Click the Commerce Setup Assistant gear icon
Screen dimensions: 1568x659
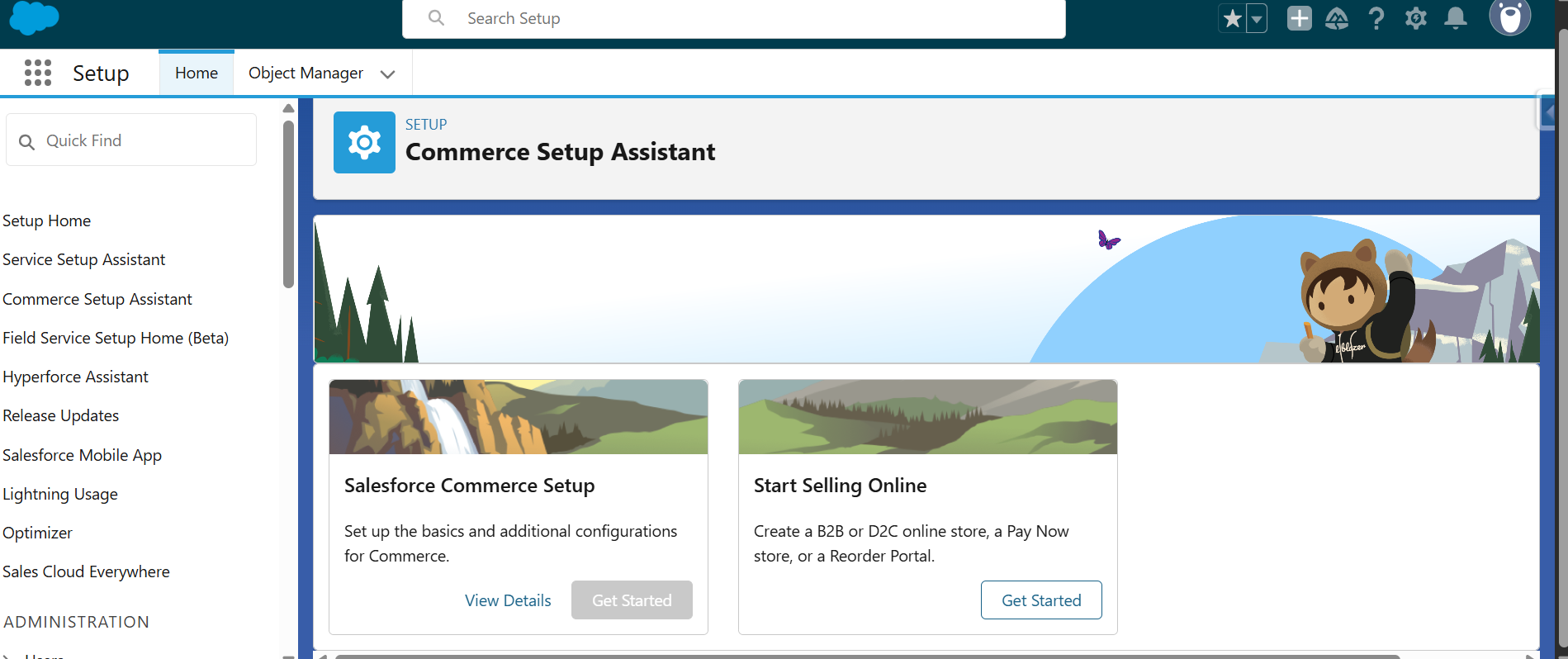[364, 143]
